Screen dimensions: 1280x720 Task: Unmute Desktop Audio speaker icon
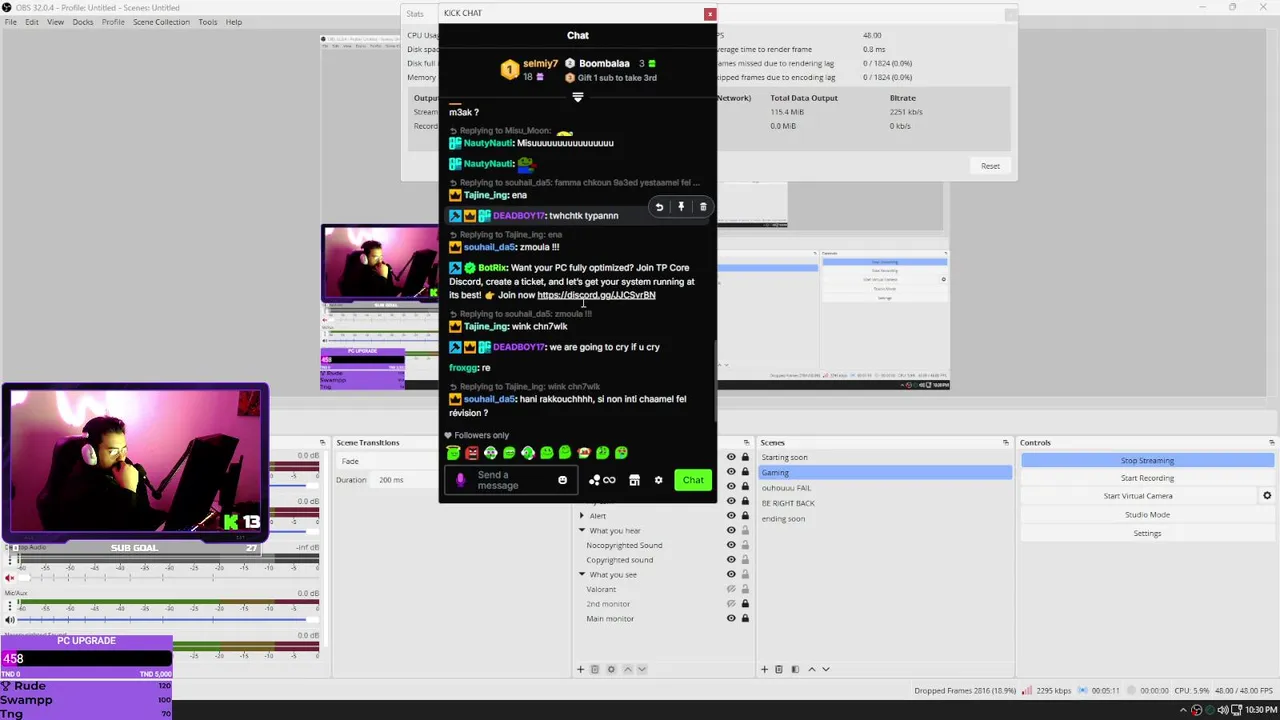pyautogui.click(x=10, y=578)
